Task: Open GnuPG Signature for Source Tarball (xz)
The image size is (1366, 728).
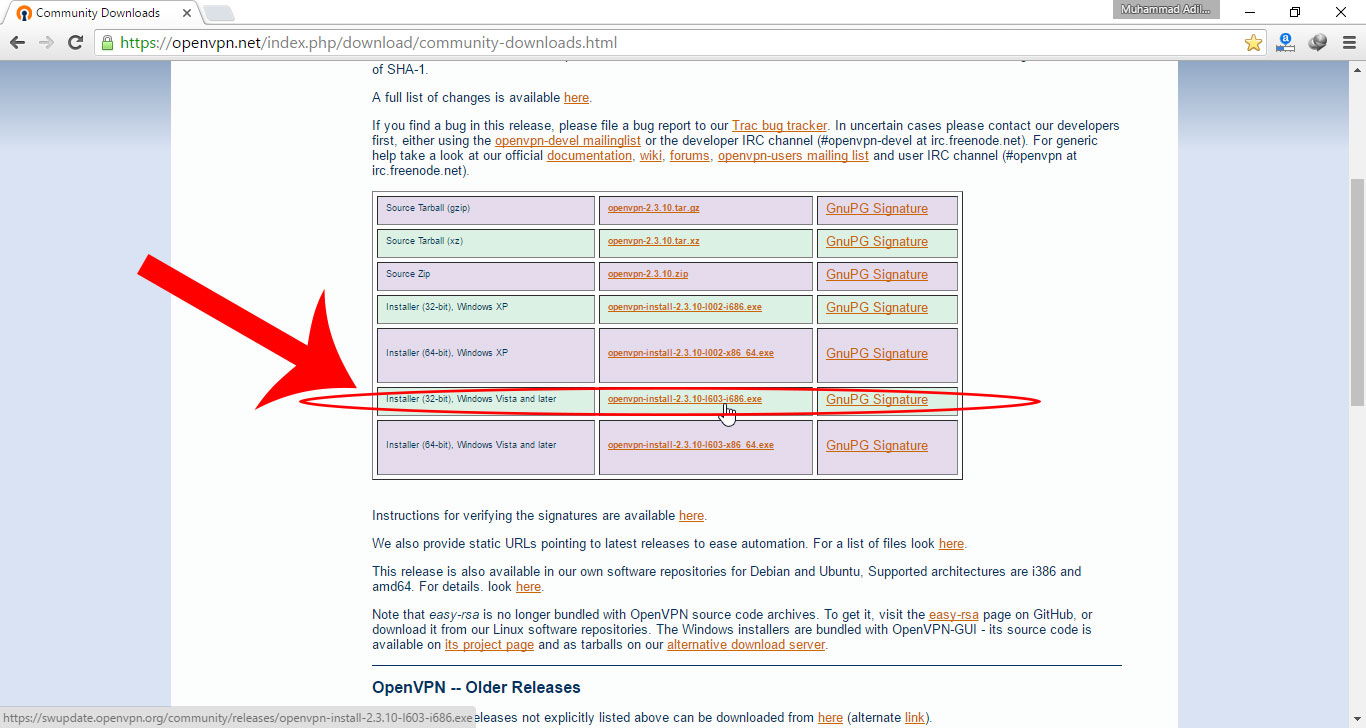Action: pos(877,242)
